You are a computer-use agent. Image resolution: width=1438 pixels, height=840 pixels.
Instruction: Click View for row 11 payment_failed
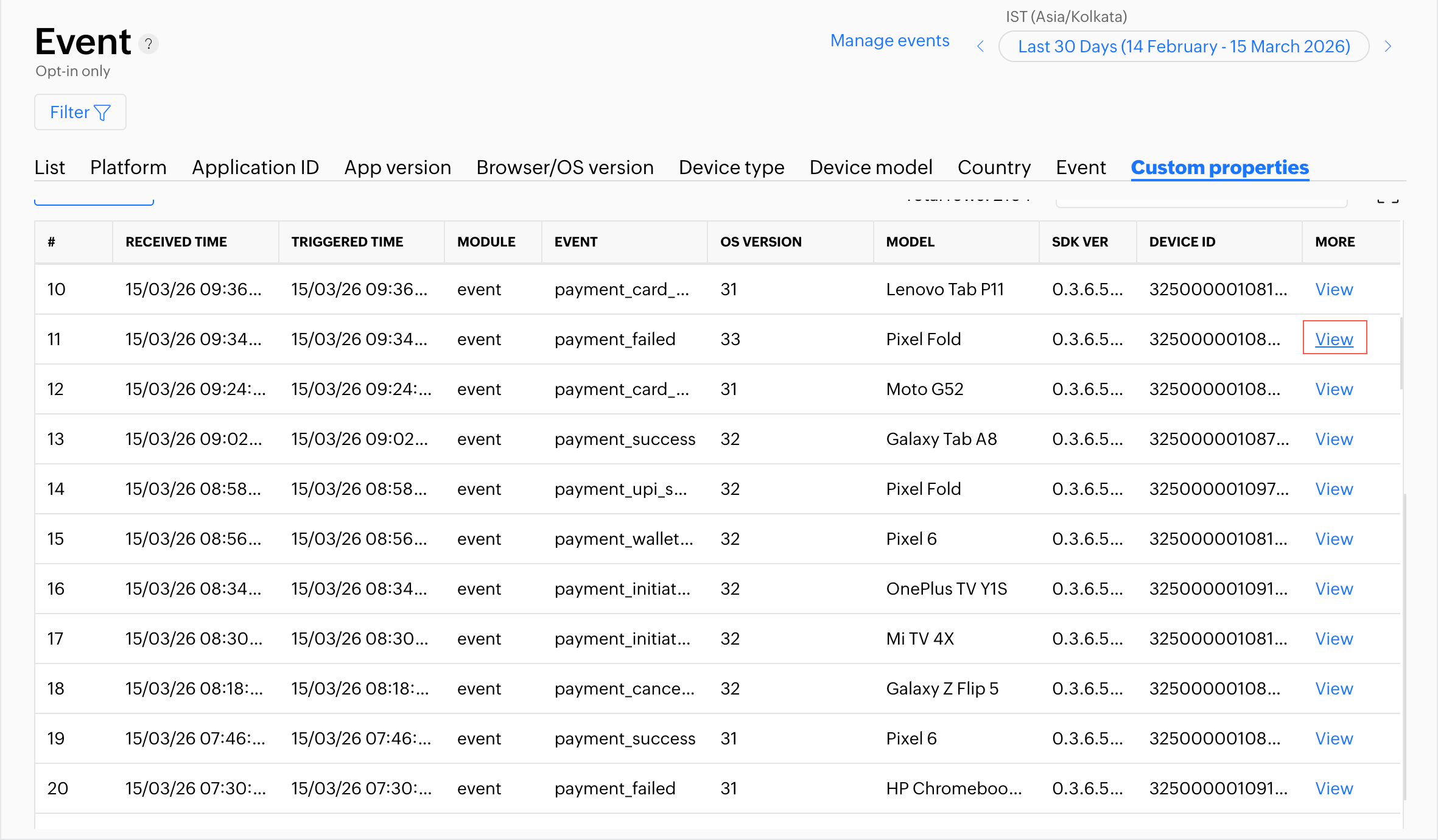(1334, 339)
